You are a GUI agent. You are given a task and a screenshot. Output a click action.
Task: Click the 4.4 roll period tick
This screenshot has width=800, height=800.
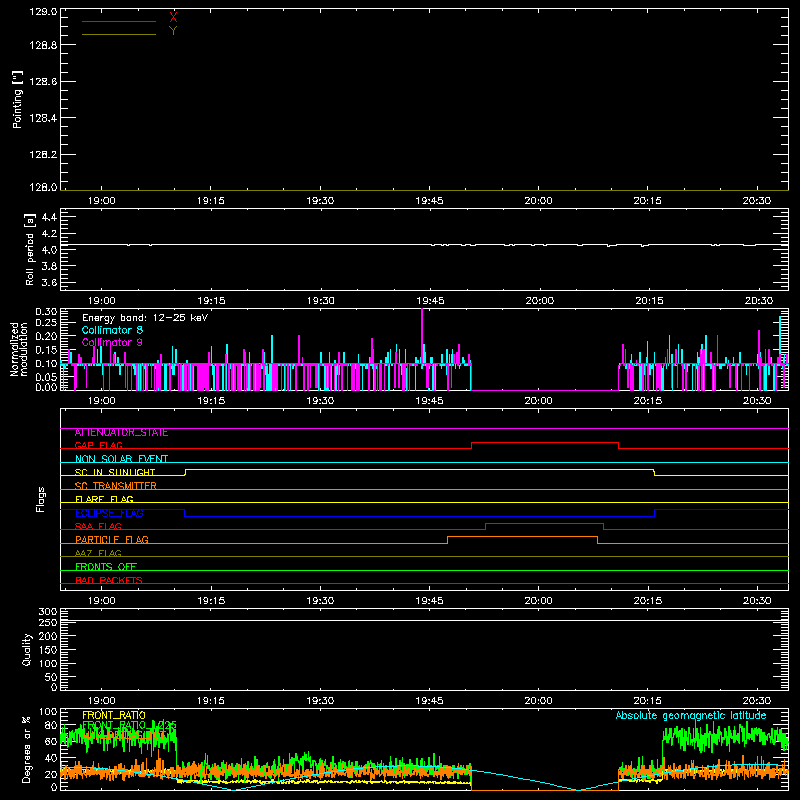click(x=49, y=218)
